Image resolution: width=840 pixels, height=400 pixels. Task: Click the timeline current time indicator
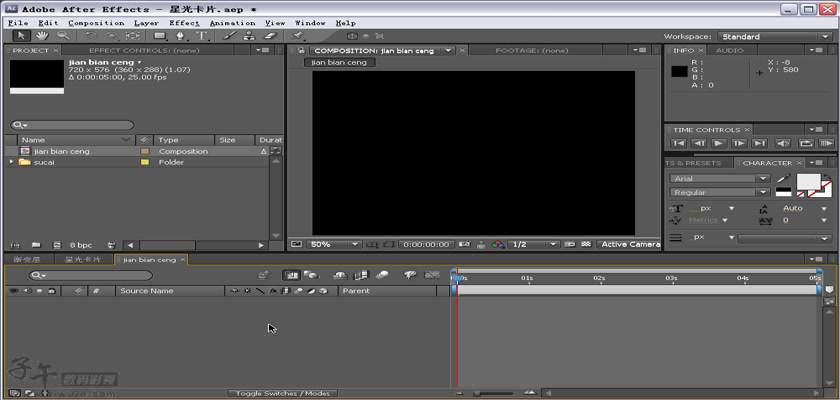tap(456, 278)
